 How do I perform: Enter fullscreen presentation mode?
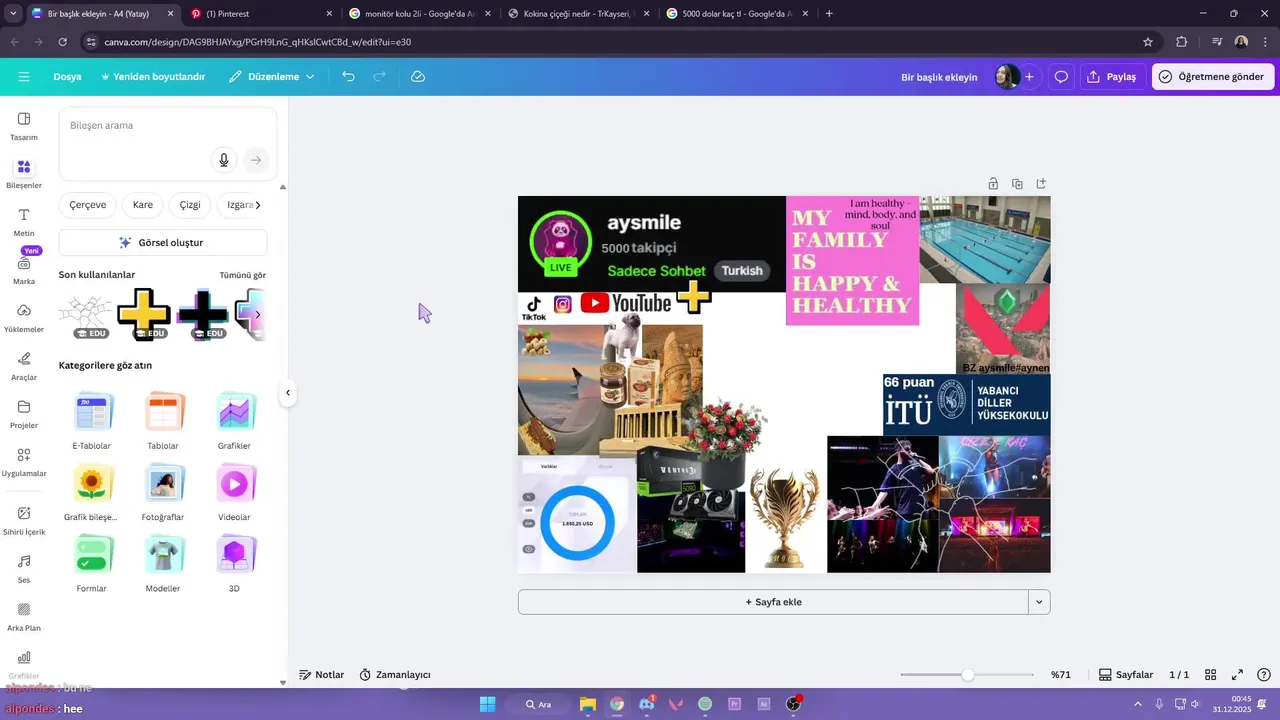point(1237,675)
